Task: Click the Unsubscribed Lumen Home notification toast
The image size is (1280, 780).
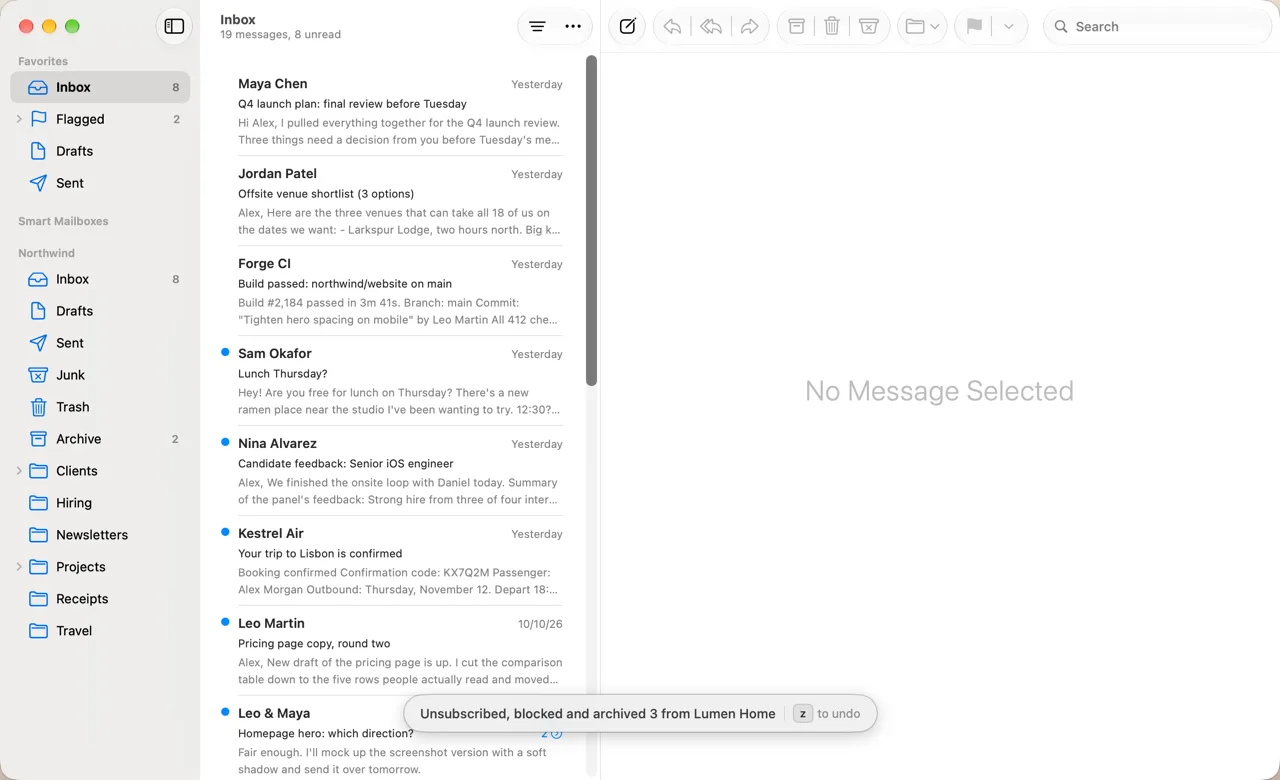Action: (x=640, y=714)
